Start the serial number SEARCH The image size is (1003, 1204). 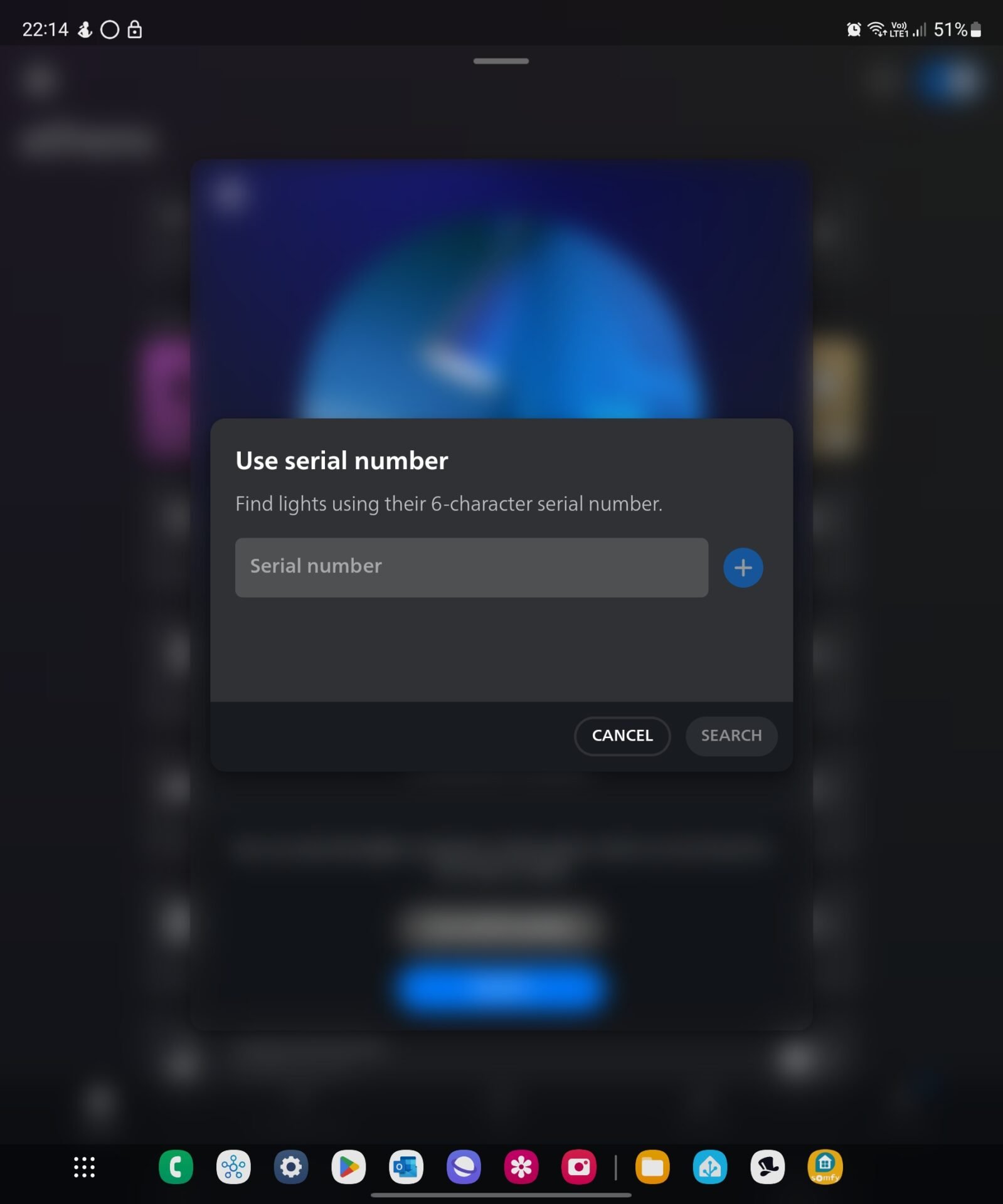point(731,736)
